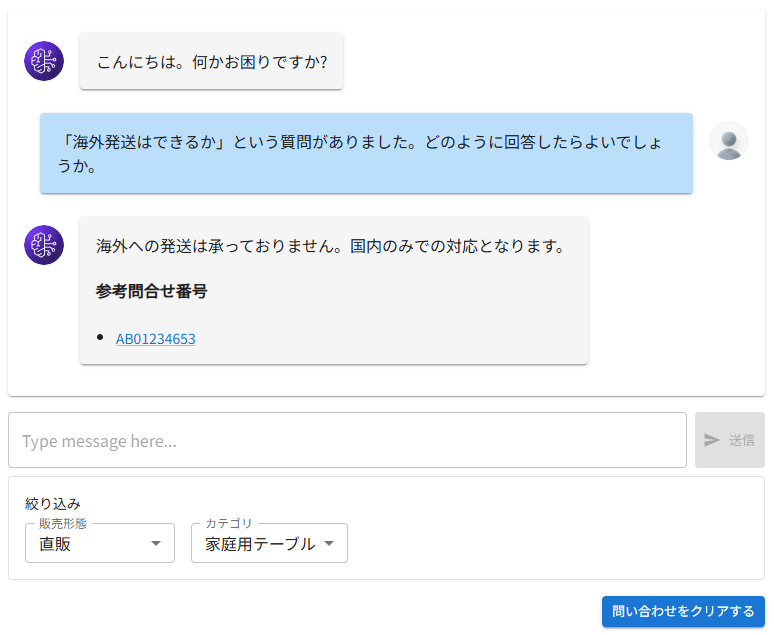Viewport: 774px width, 635px height.
Task: Click the user profile avatar icon
Action: pyautogui.click(x=729, y=141)
